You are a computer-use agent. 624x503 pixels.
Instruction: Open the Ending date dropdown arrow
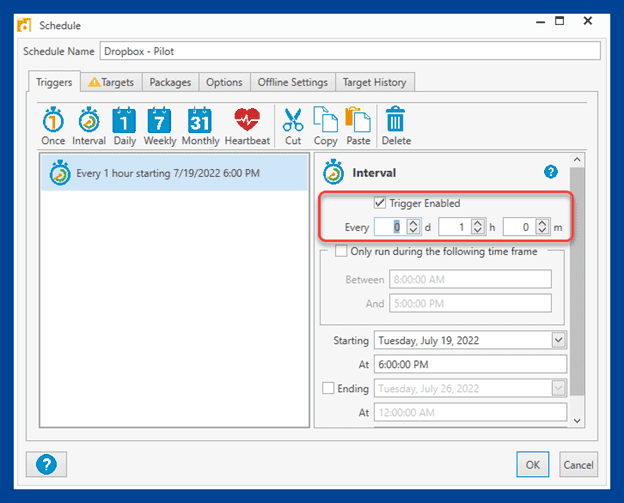click(x=558, y=388)
